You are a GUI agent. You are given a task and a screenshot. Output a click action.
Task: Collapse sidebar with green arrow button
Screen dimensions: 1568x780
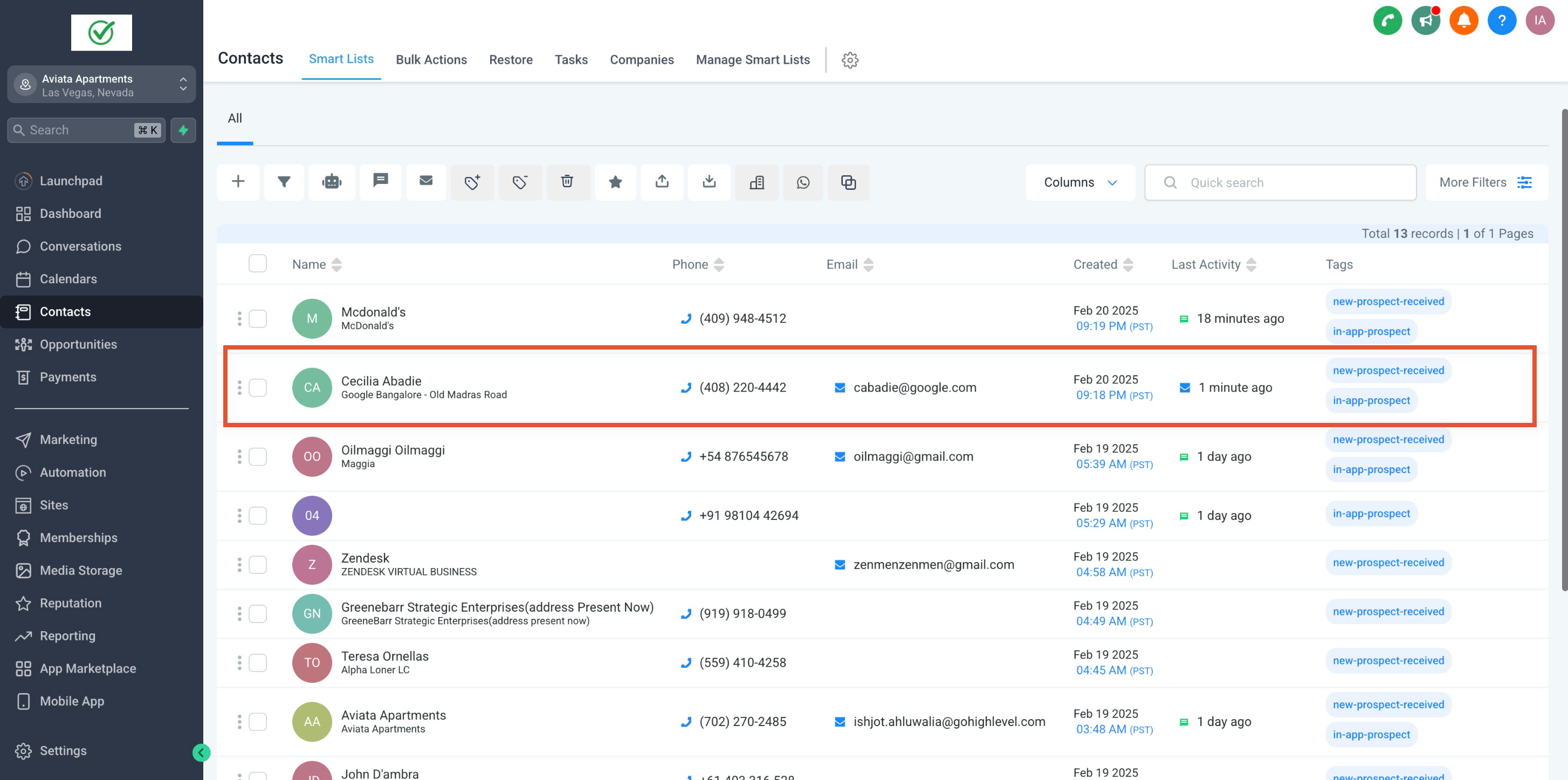pos(202,752)
